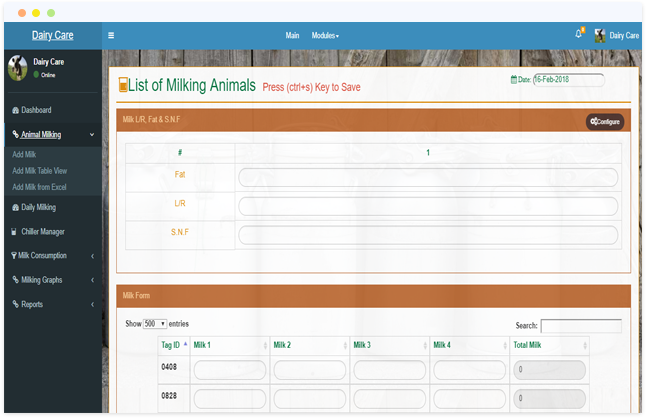This screenshot has height=418, width=646.
Task: Open the notifications bell icon
Action: (x=578, y=34)
